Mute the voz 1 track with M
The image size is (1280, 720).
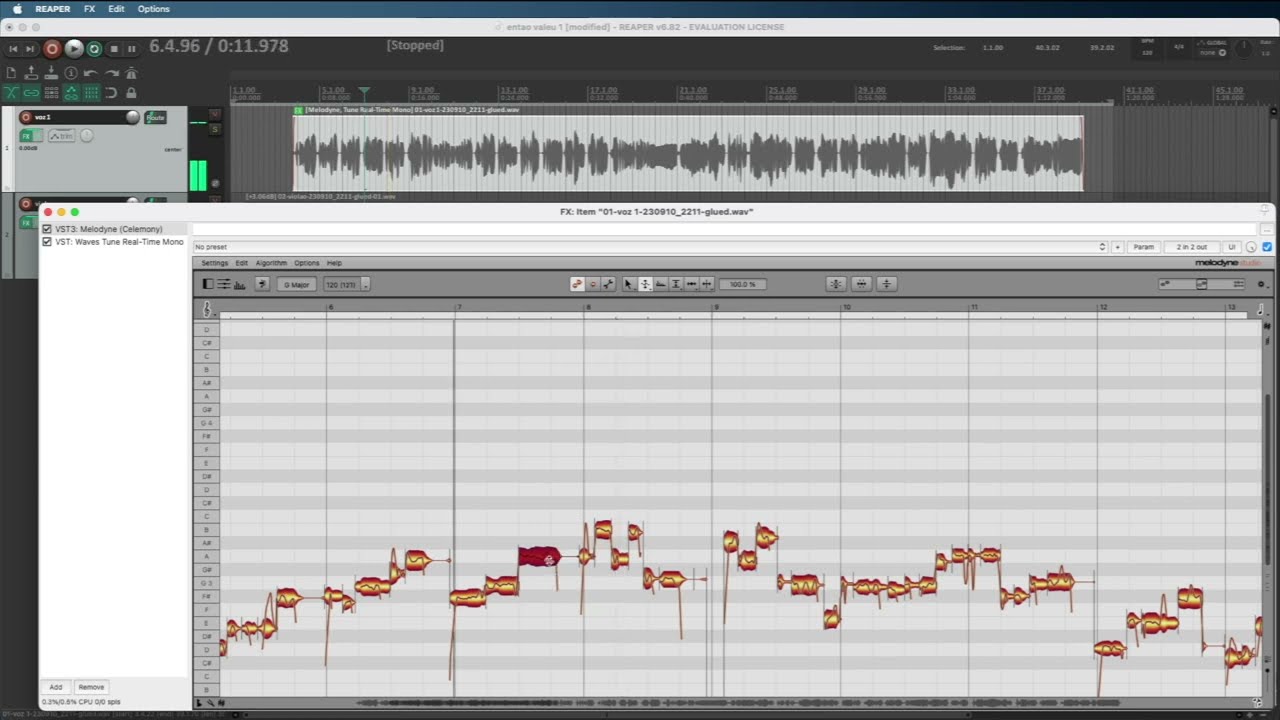[214, 114]
